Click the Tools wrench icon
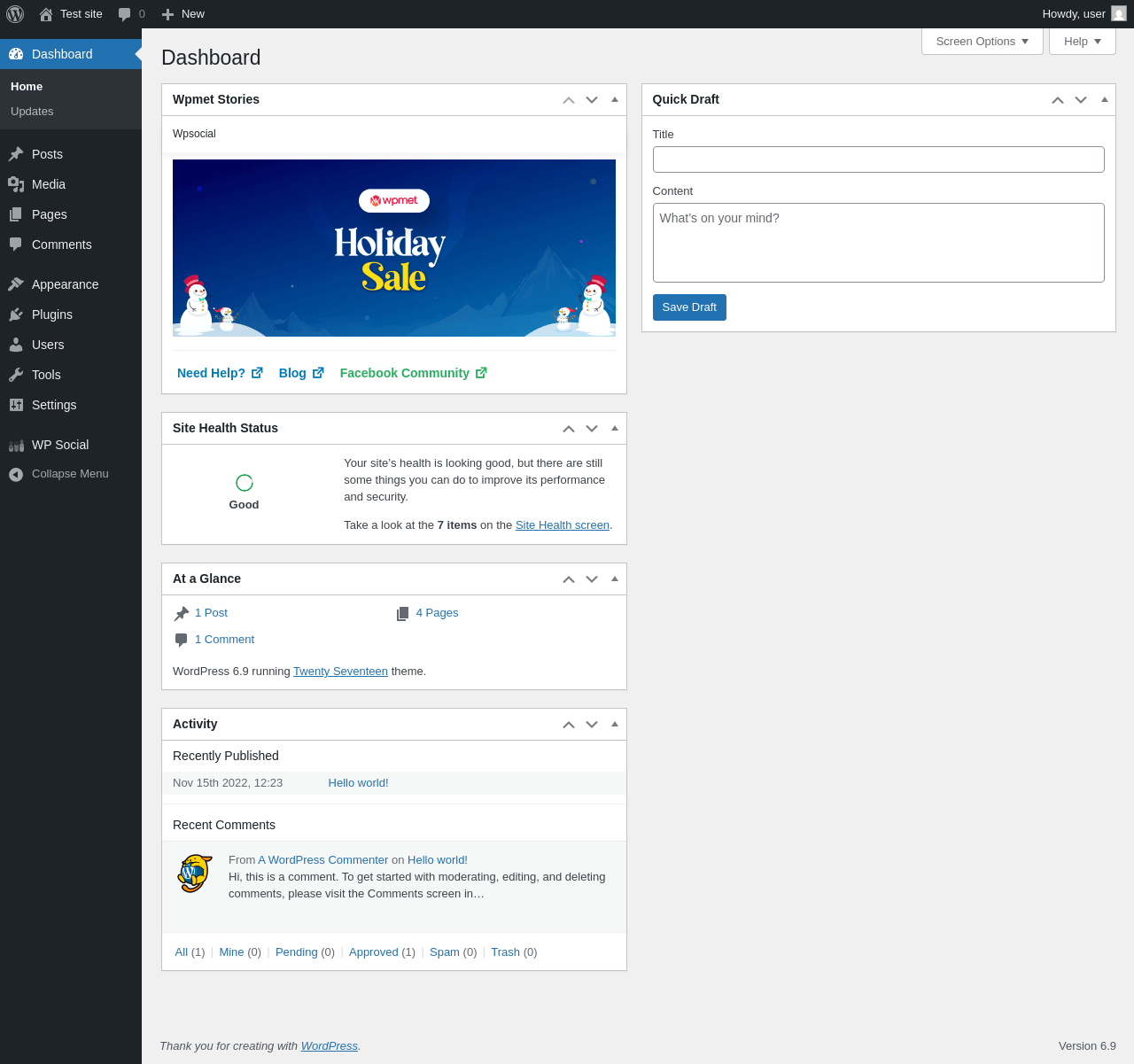The height and width of the screenshot is (1064, 1134). (x=16, y=375)
